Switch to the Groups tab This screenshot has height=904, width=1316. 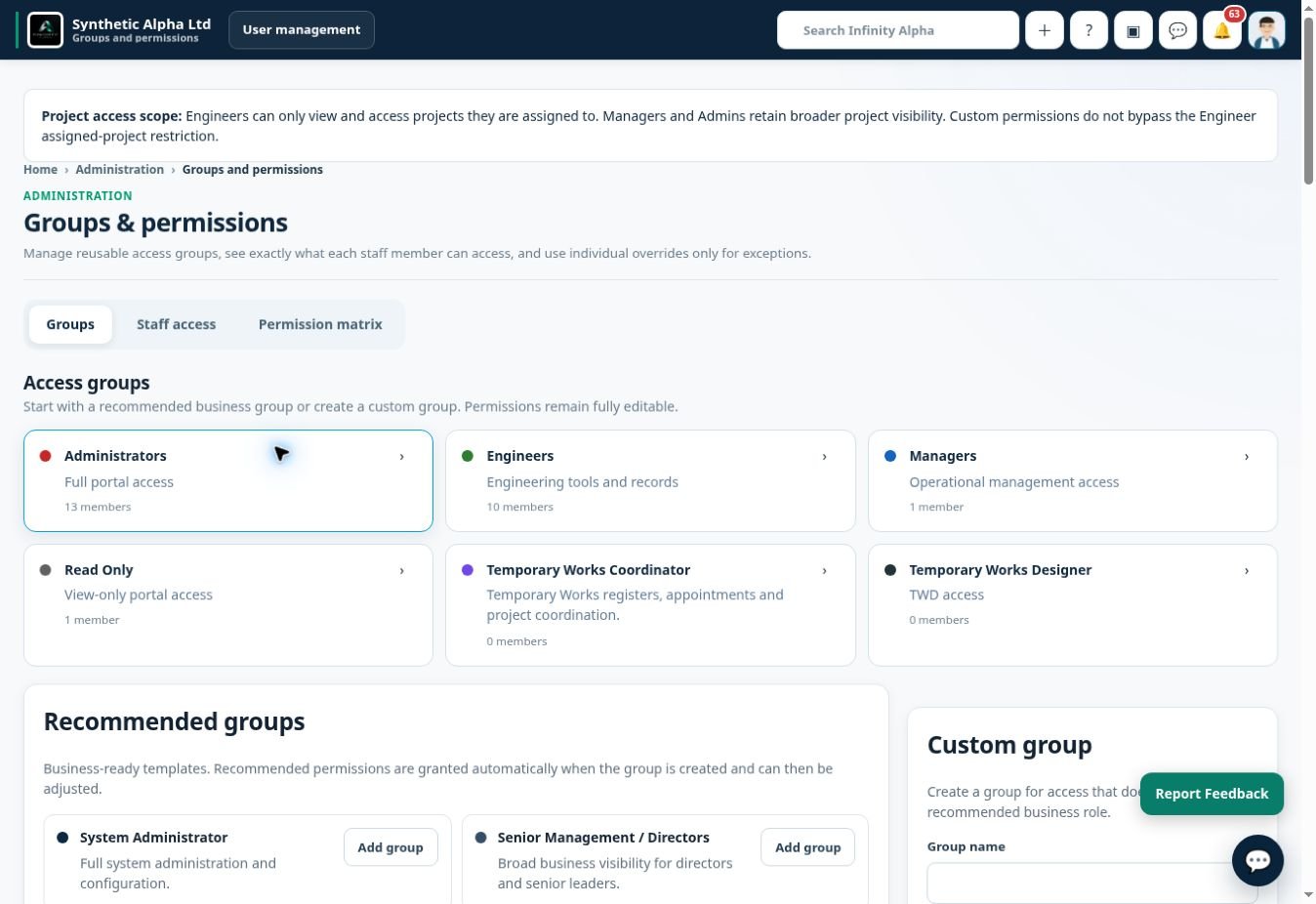coord(70,324)
